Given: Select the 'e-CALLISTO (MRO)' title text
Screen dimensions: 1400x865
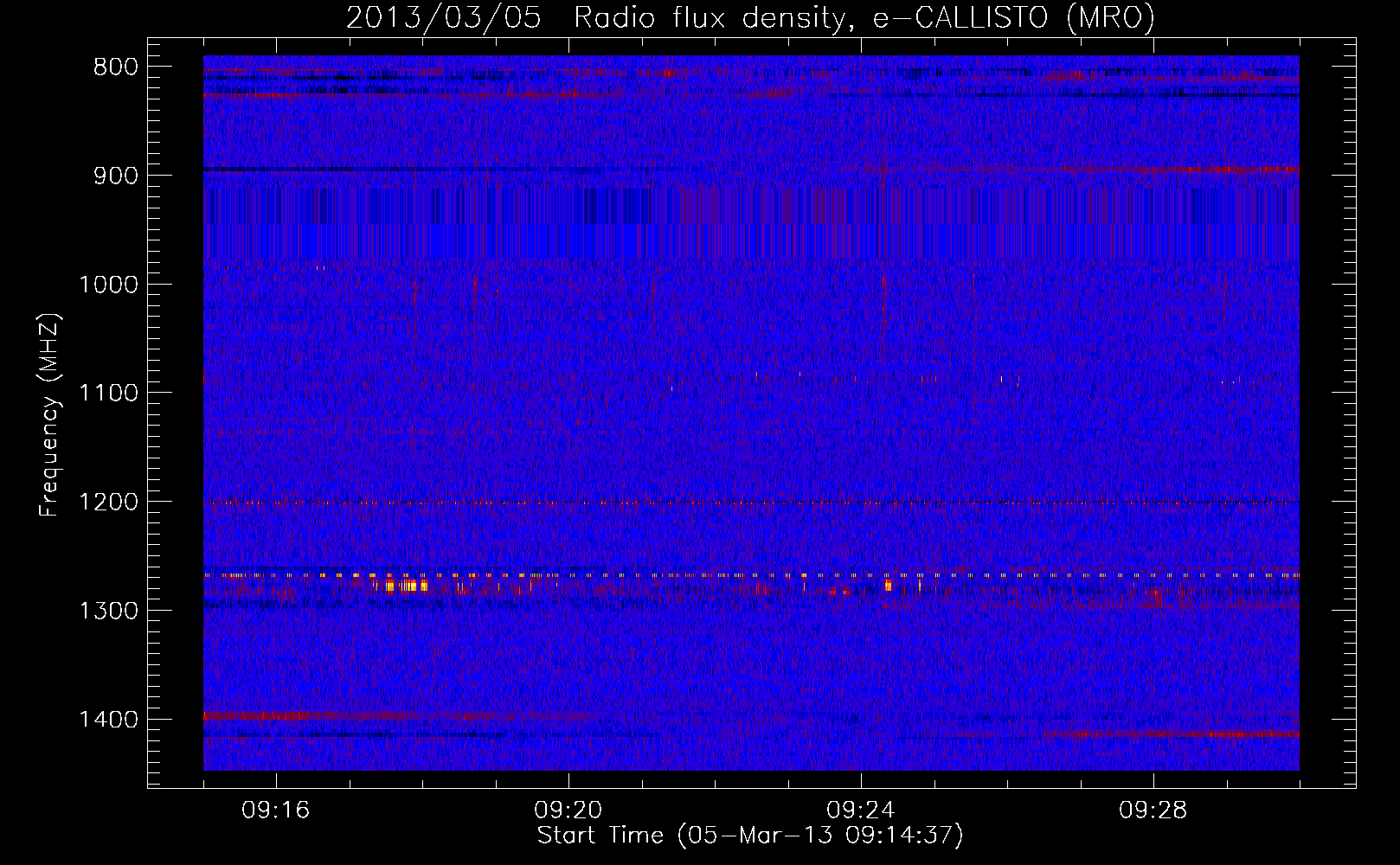Looking at the screenshot, I should 1013,17.
